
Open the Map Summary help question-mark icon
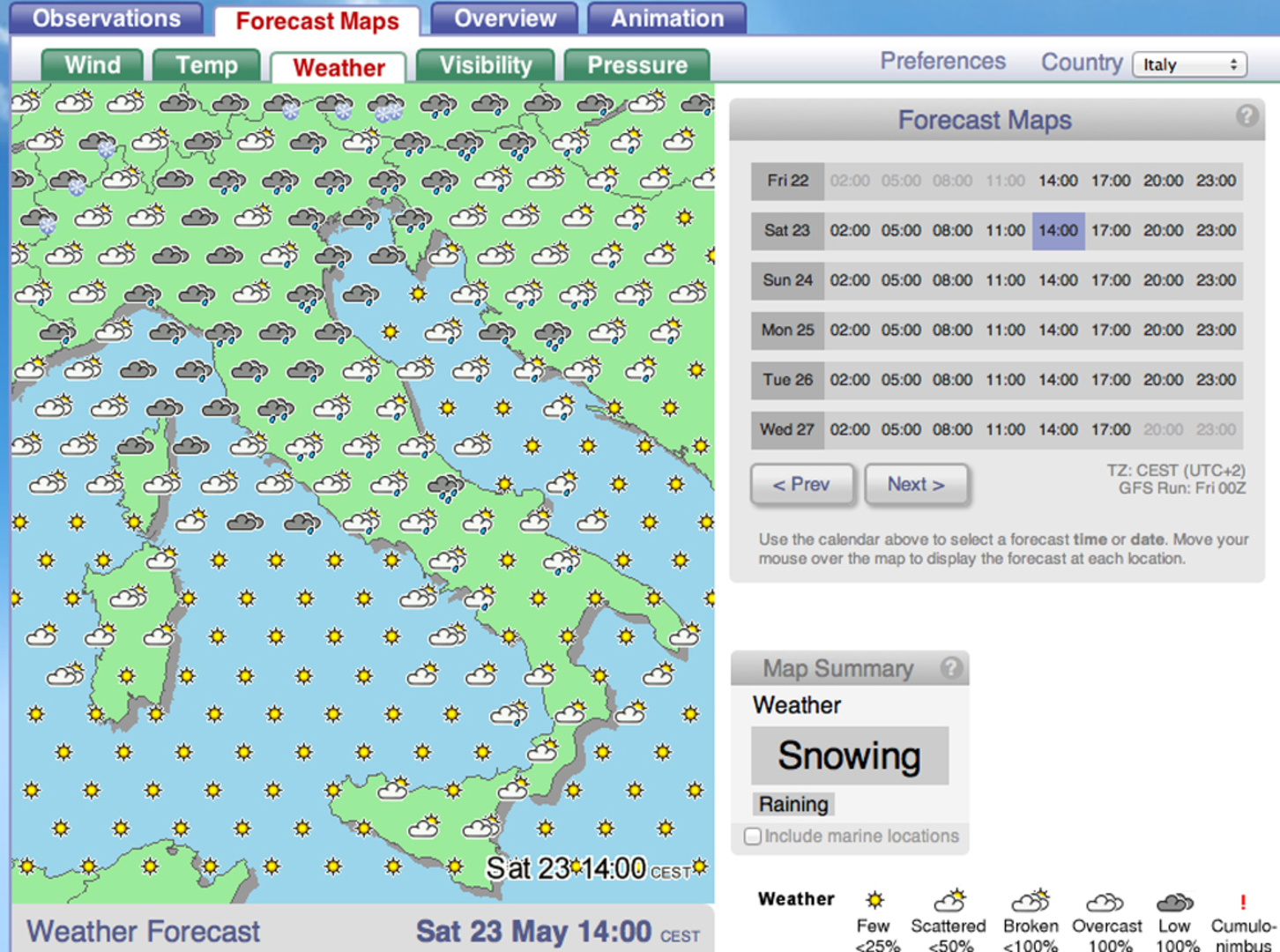(x=951, y=667)
